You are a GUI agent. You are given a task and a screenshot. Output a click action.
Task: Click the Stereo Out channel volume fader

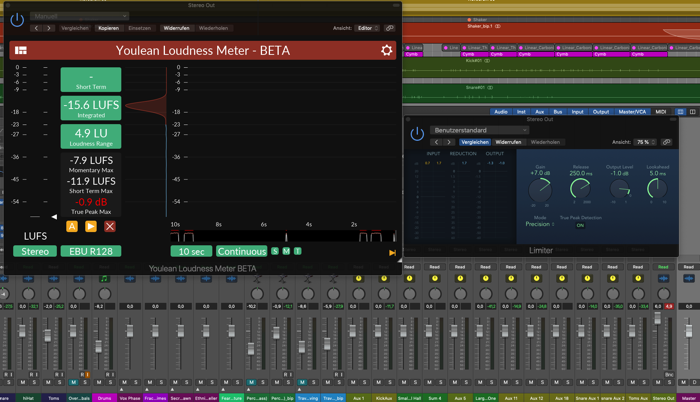click(x=657, y=318)
